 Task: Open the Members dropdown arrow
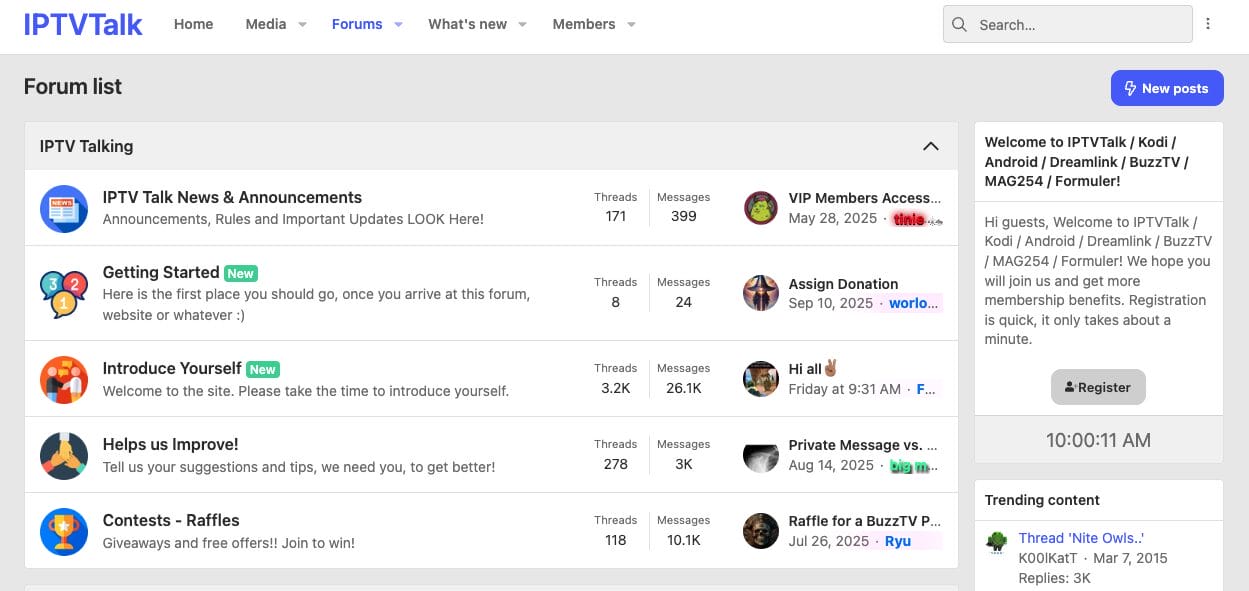tap(631, 25)
